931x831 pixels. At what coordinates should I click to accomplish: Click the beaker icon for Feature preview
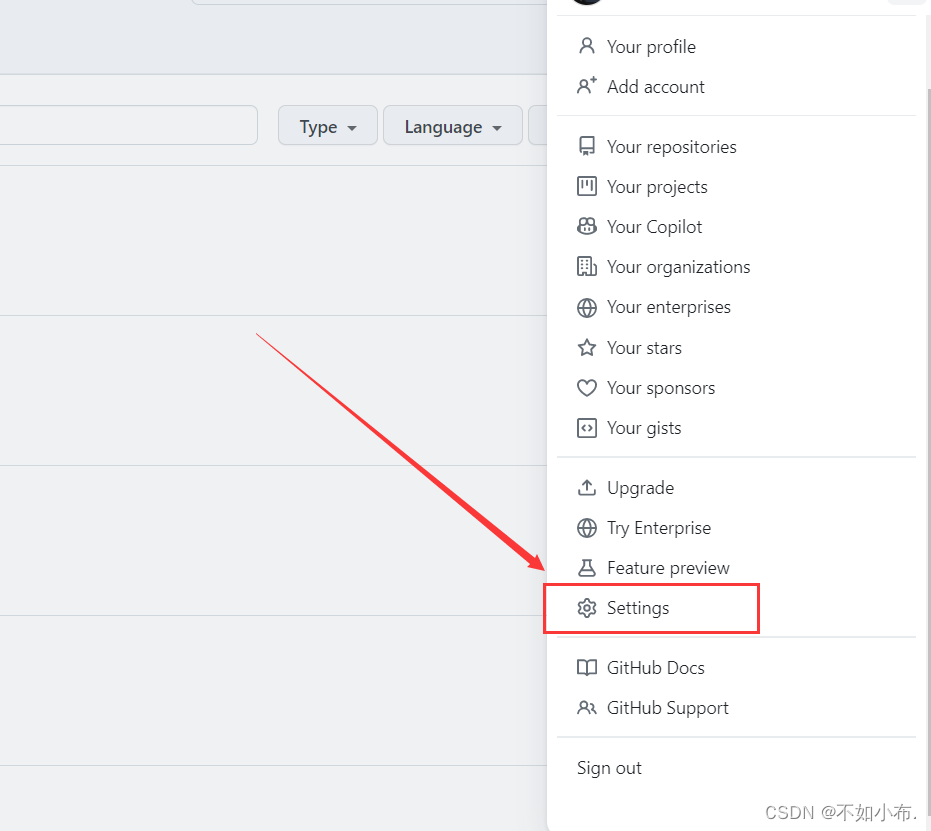click(587, 568)
